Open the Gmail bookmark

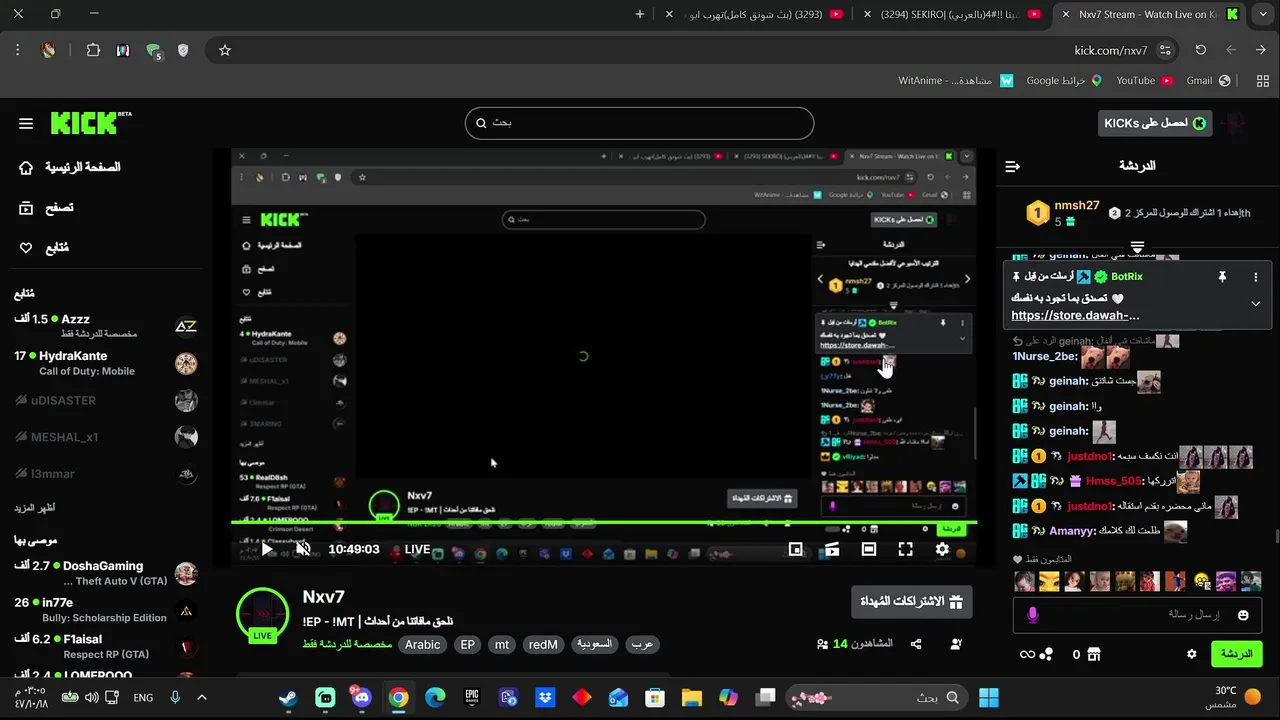pos(1207,80)
